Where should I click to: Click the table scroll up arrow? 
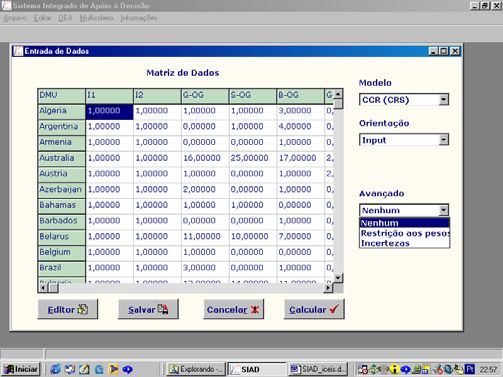(338, 94)
